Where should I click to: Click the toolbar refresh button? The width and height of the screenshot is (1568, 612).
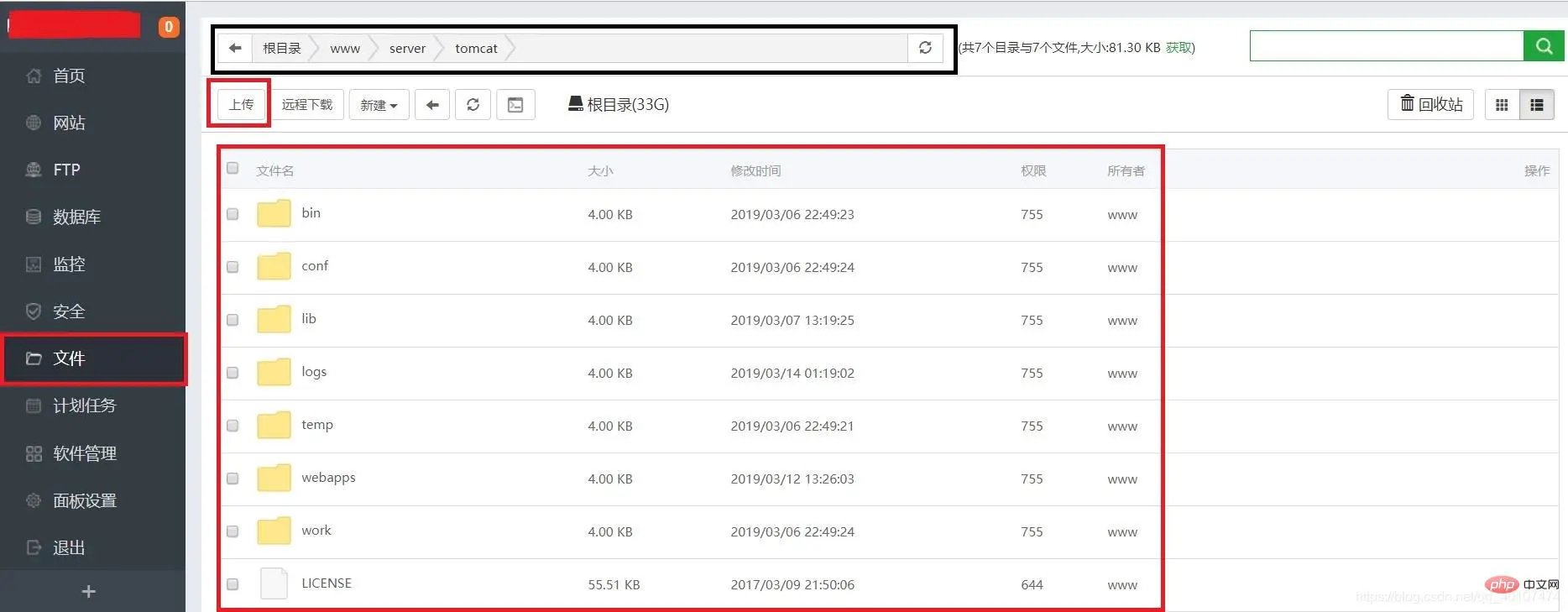(x=473, y=105)
